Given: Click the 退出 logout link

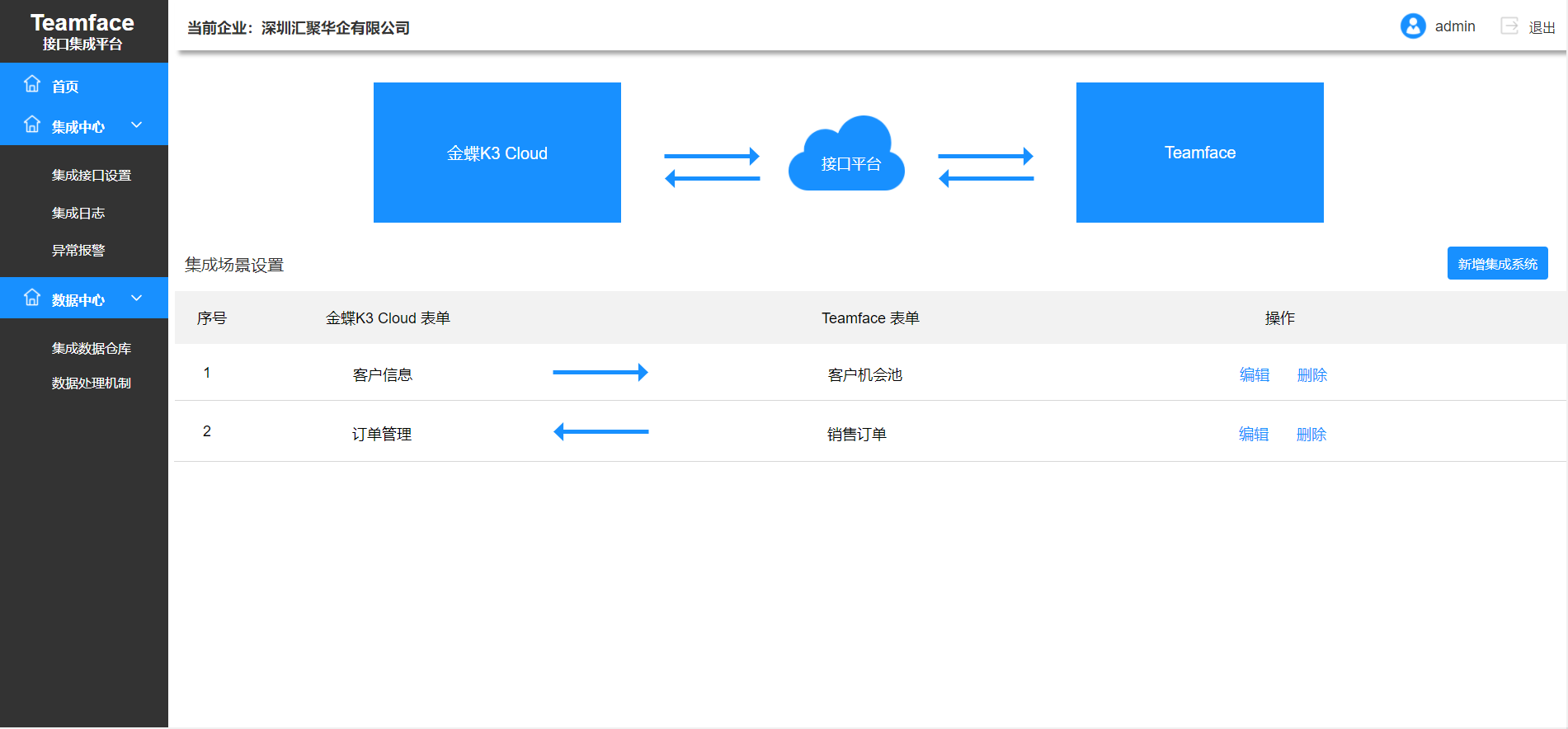Looking at the screenshot, I should point(1542,27).
